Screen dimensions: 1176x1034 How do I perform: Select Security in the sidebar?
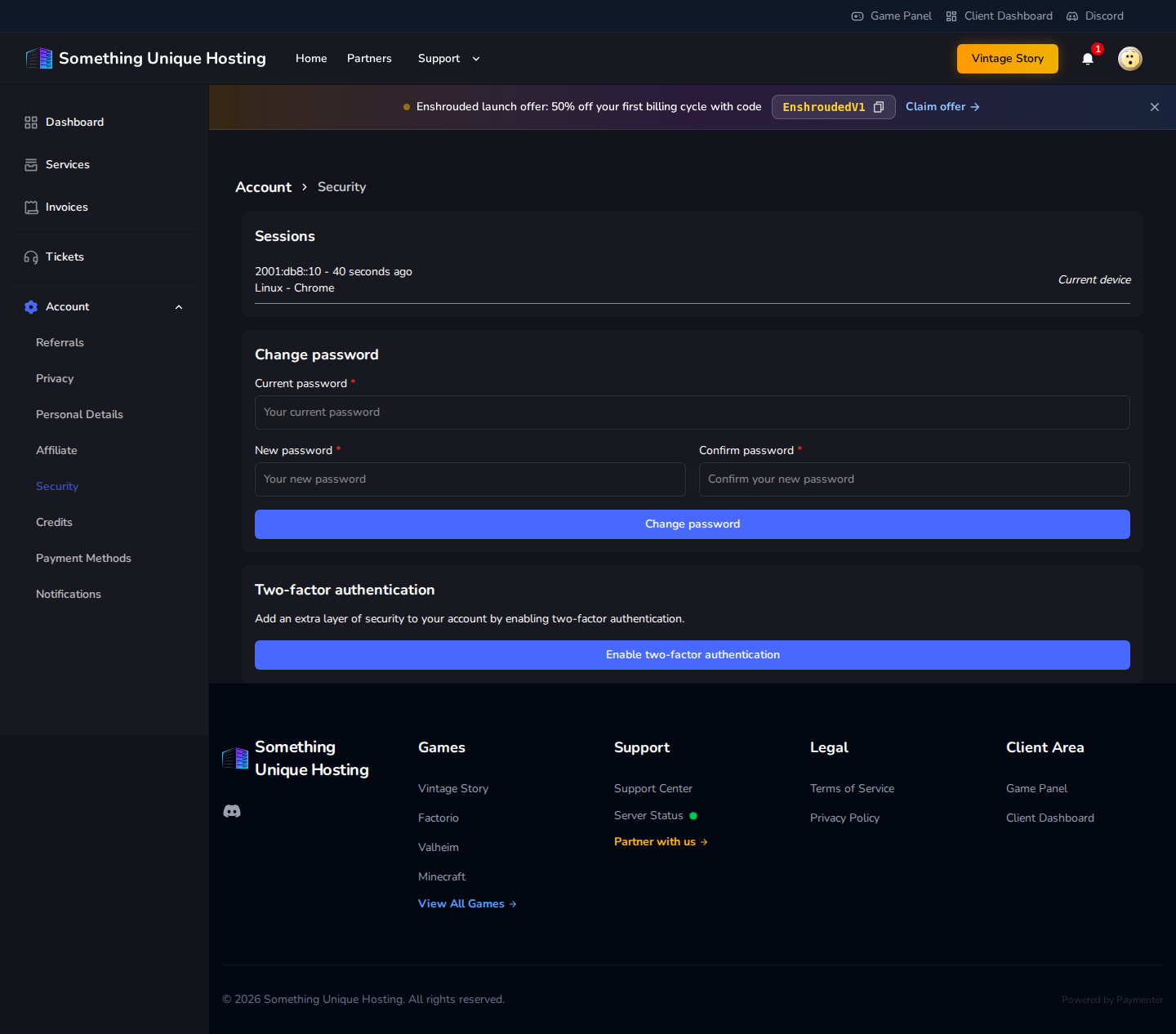(x=57, y=487)
